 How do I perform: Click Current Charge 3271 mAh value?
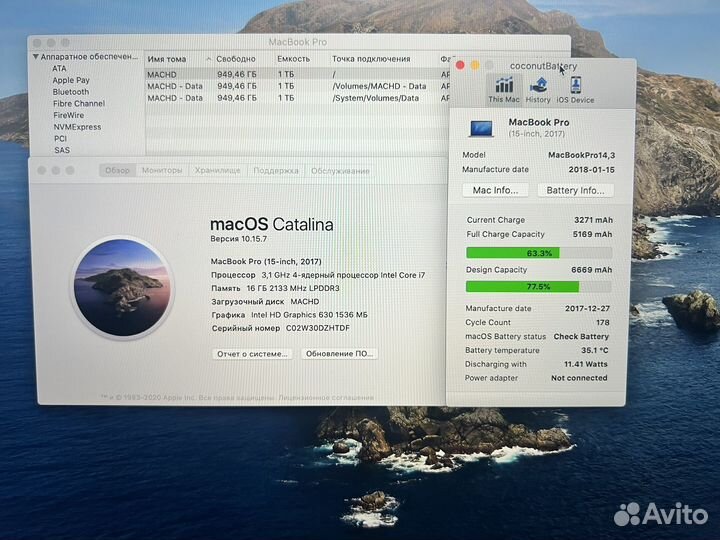593,220
